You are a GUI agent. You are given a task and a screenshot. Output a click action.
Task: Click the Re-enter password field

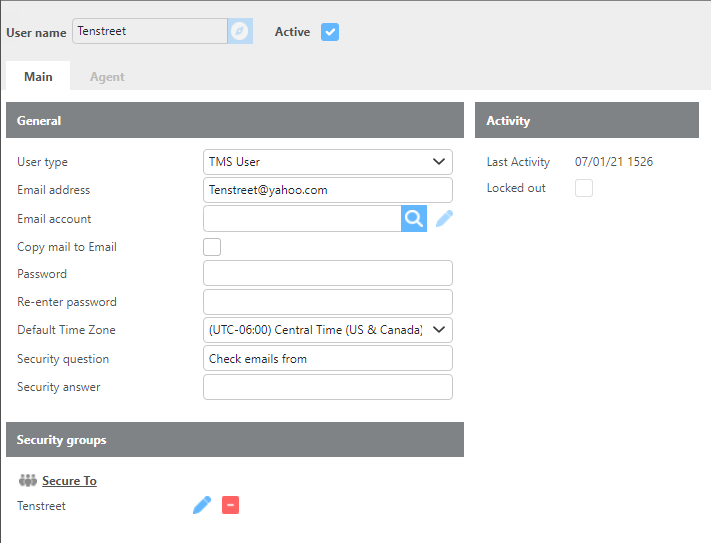[x=327, y=302]
